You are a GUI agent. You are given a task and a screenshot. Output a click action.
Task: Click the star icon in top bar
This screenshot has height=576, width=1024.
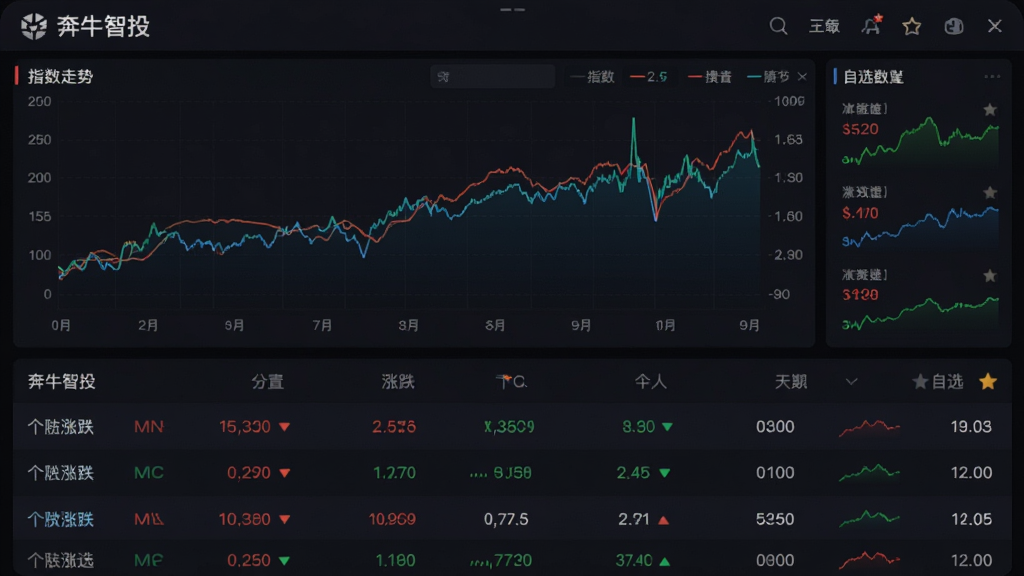click(x=912, y=26)
